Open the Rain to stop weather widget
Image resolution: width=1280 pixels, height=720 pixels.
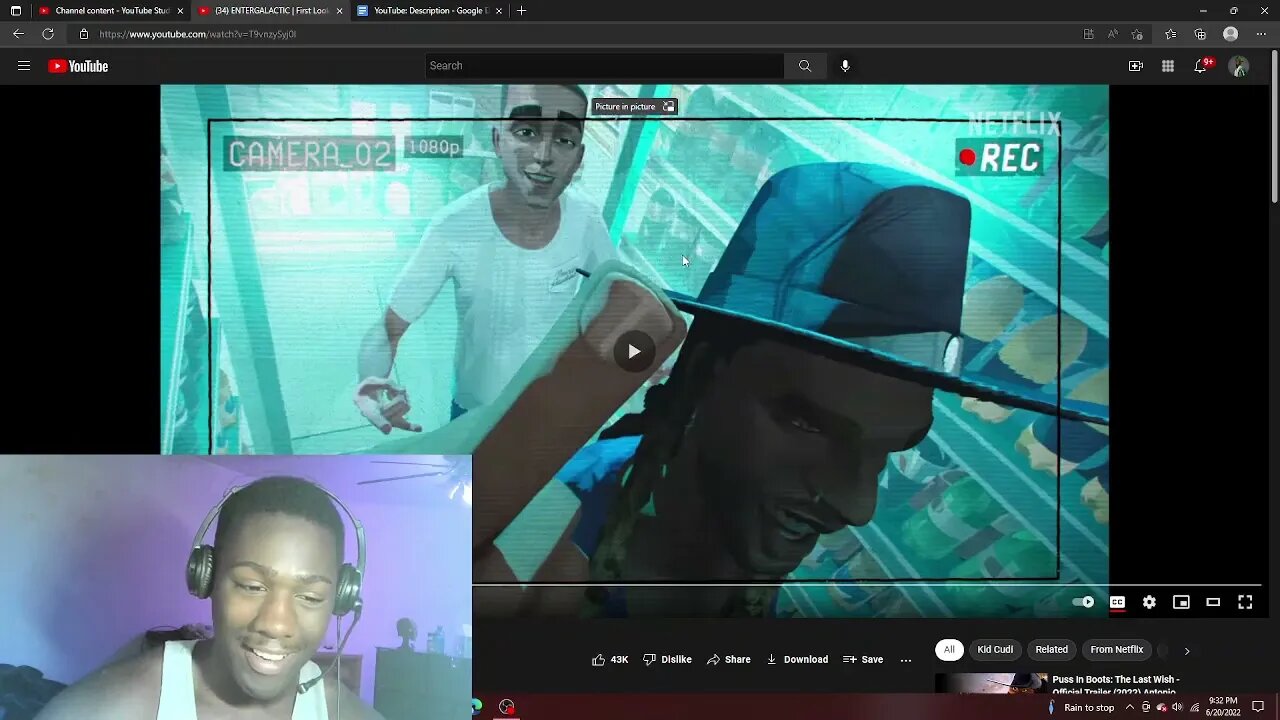tap(1080, 707)
